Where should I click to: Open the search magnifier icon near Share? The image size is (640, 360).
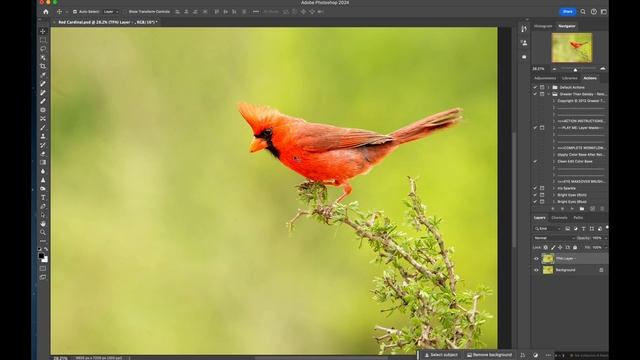[x=583, y=12]
